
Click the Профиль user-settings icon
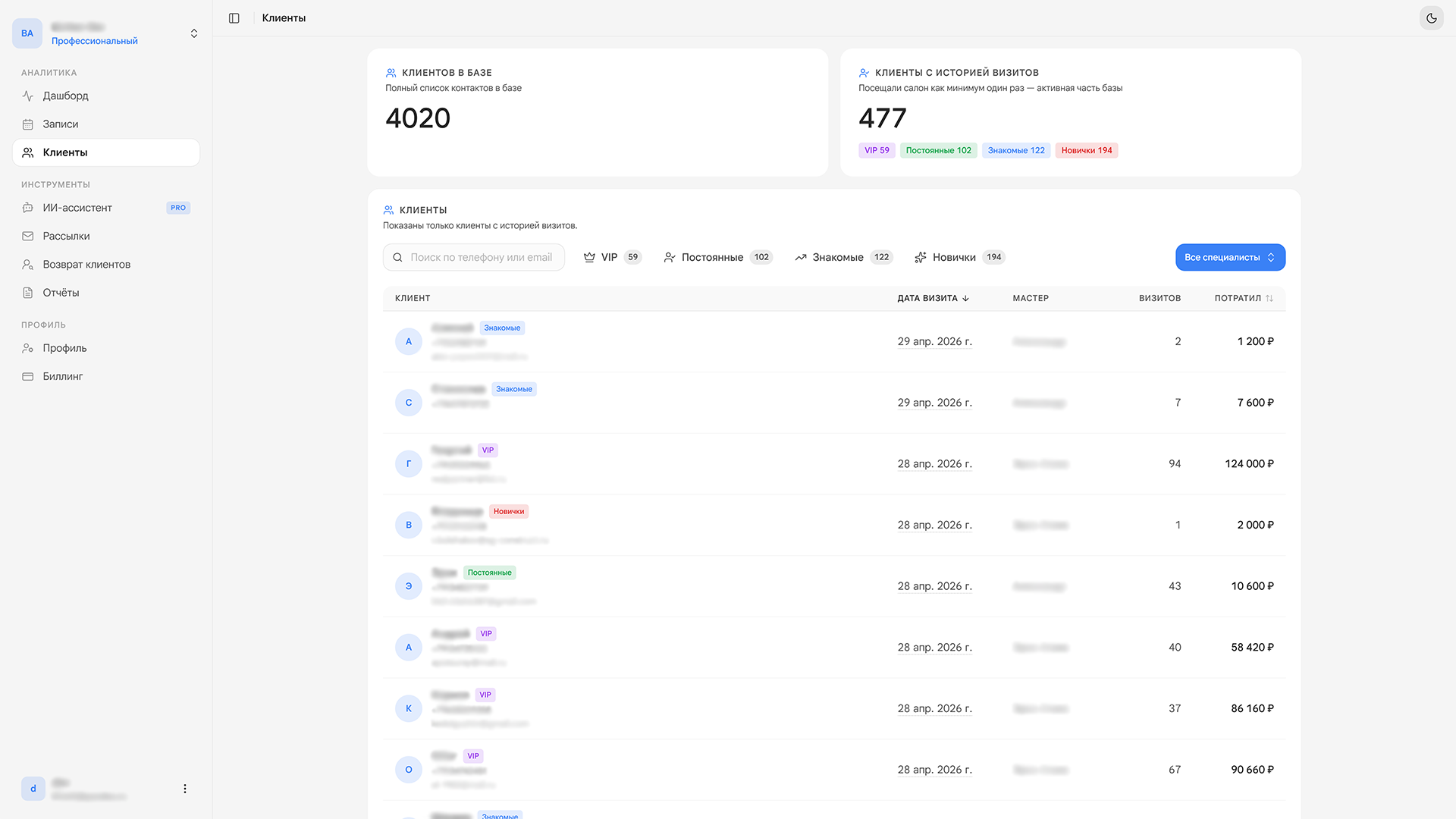point(28,348)
